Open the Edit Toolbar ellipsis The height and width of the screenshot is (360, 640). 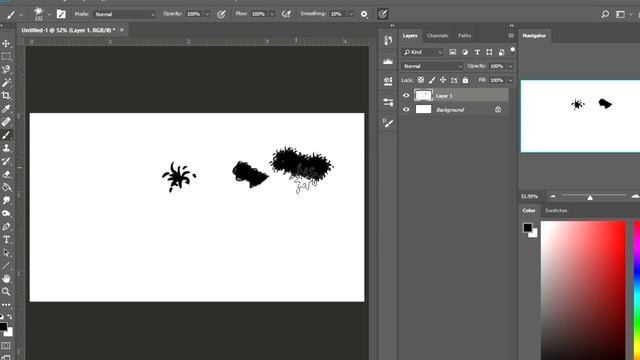point(6,304)
